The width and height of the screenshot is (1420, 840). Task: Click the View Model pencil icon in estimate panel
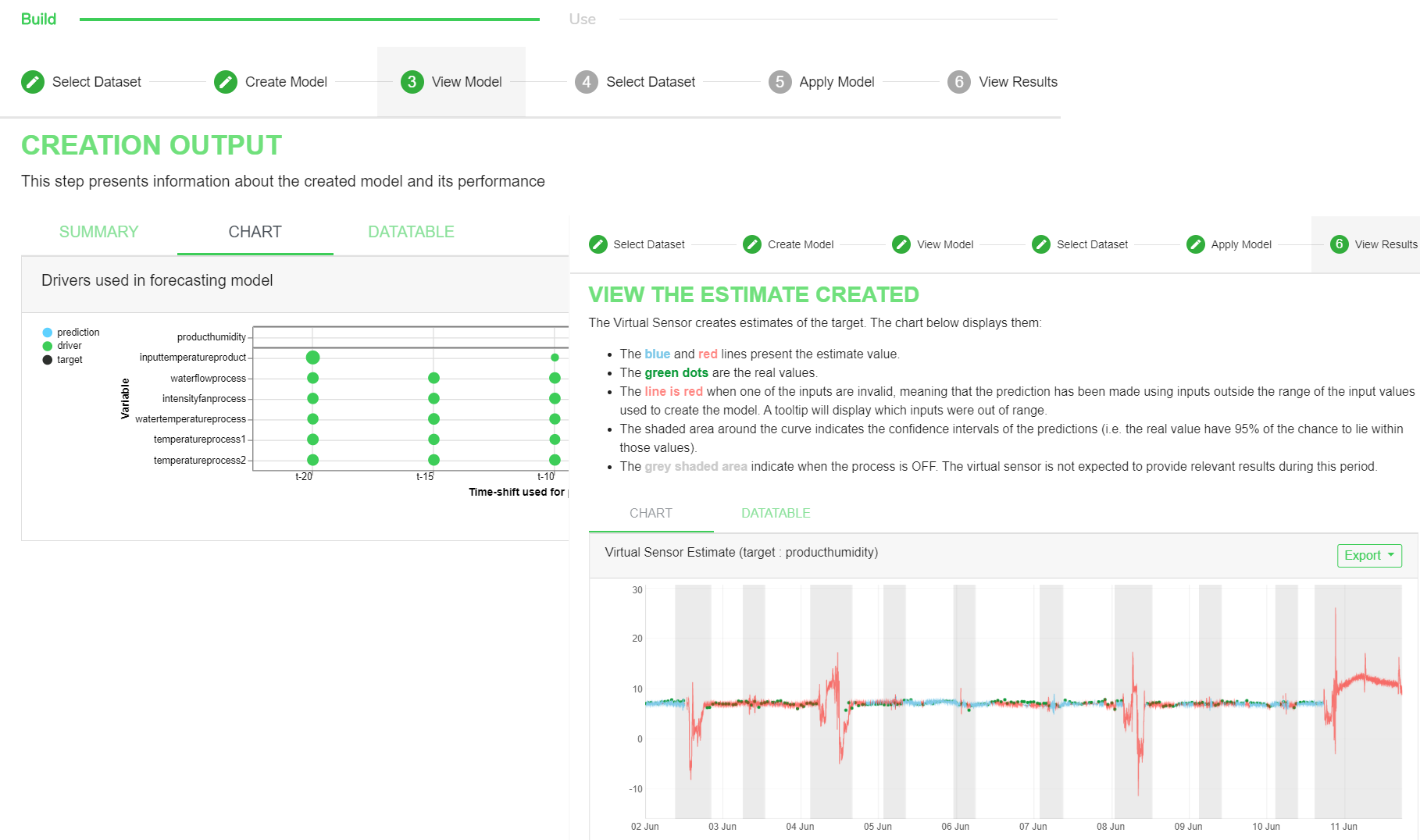901,244
